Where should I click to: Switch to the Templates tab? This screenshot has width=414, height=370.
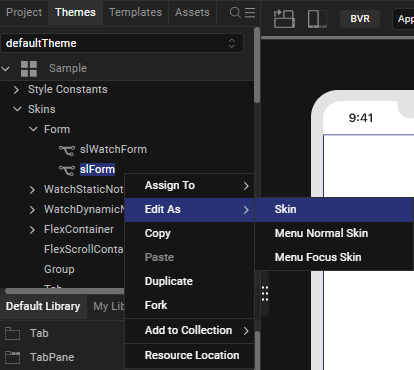[x=135, y=13]
